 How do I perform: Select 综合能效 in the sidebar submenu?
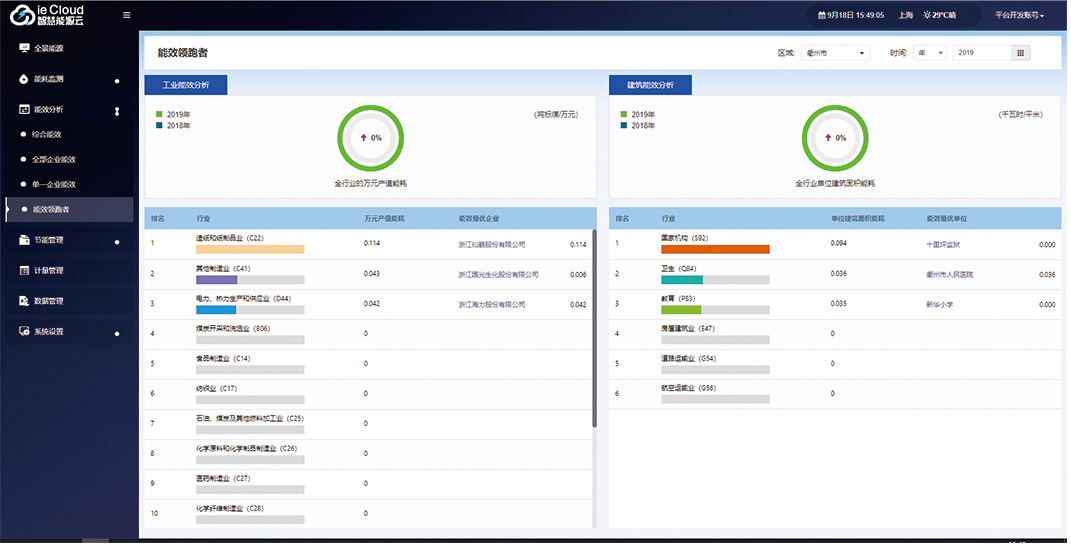point(46,134)
